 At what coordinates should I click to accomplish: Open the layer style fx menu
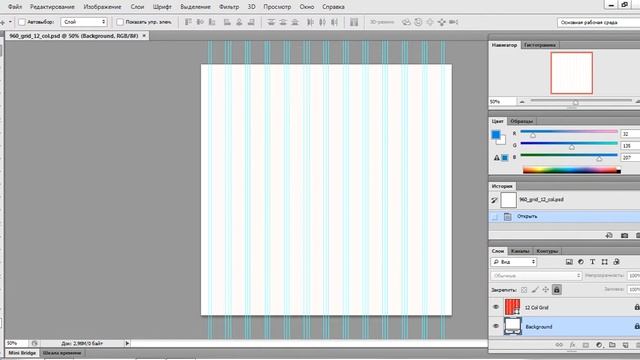[x=572, y=345]
